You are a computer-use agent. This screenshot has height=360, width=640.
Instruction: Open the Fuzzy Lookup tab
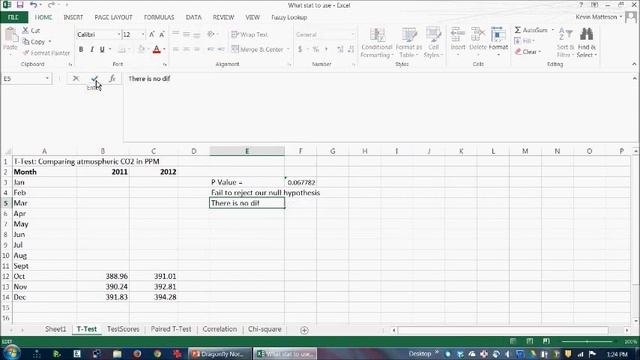[289, 18]
